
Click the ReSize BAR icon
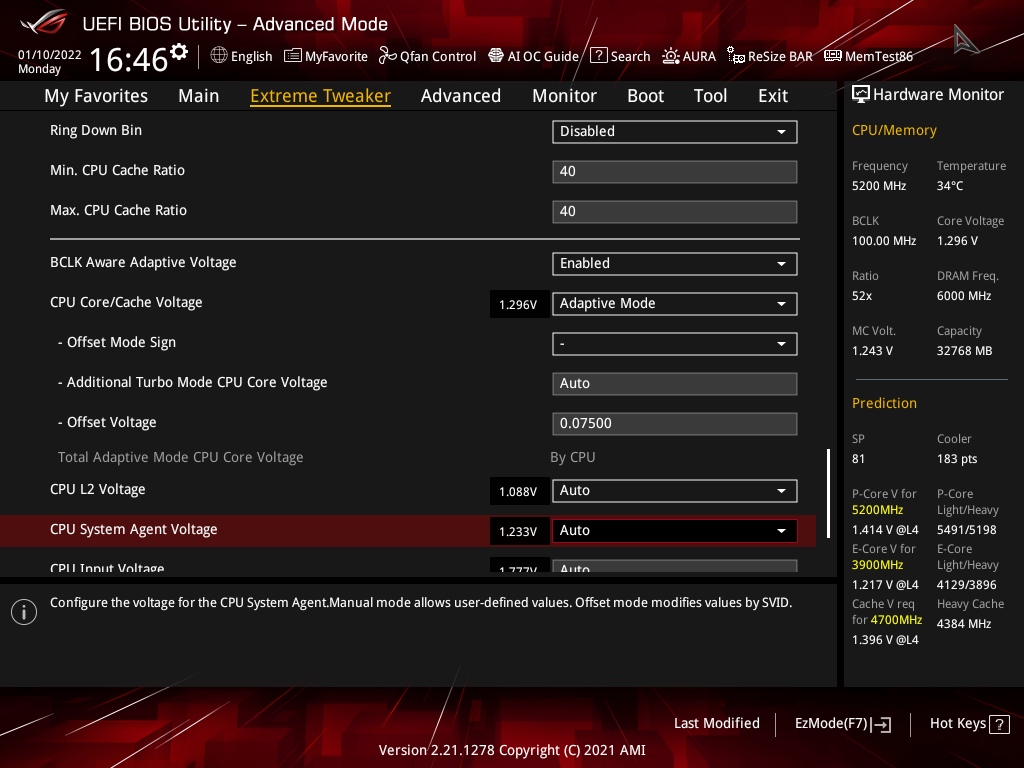click(736, 56)
